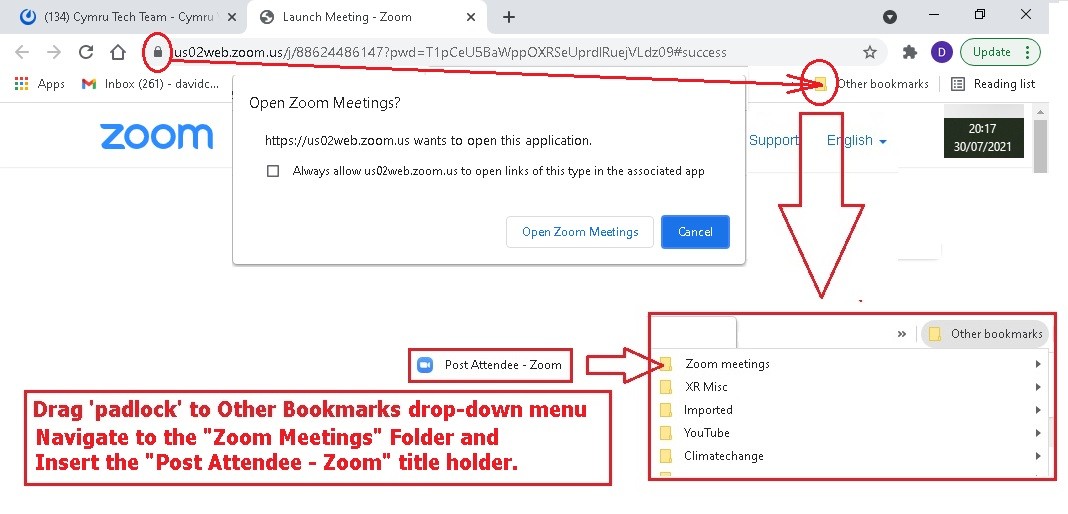This screenshot has height=514, width=1068.
Task: Click the Climatechange label text
Action: pyautogui.click(x=723, y=456)
